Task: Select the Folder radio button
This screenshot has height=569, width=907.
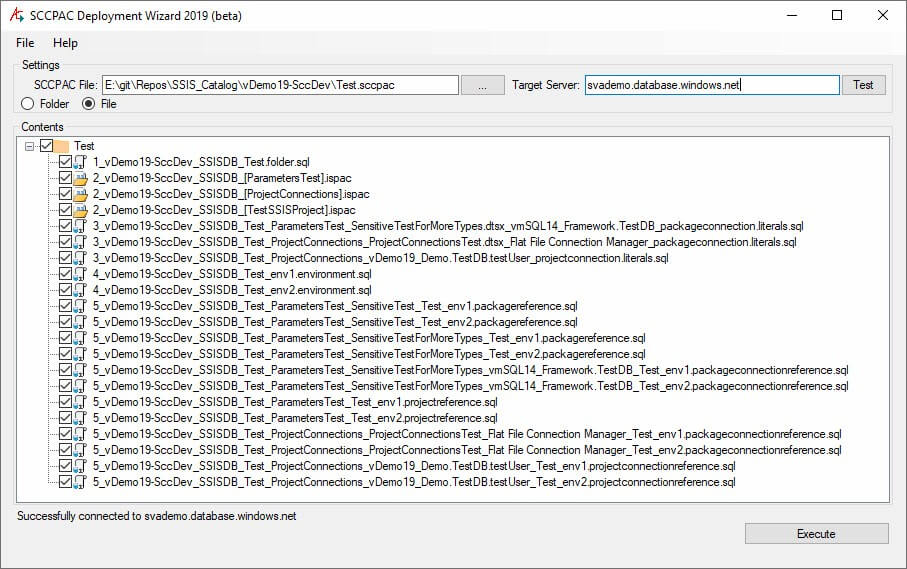Action: click(x=27, y=104)
